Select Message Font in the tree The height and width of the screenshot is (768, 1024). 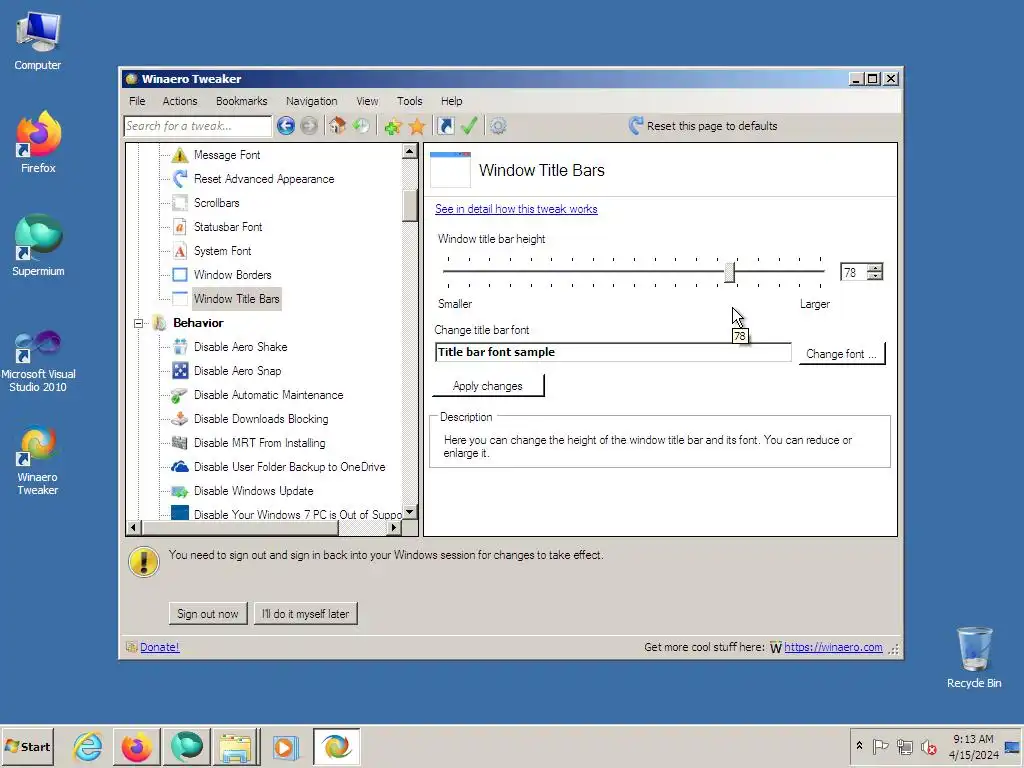click(x=227, y=155)
